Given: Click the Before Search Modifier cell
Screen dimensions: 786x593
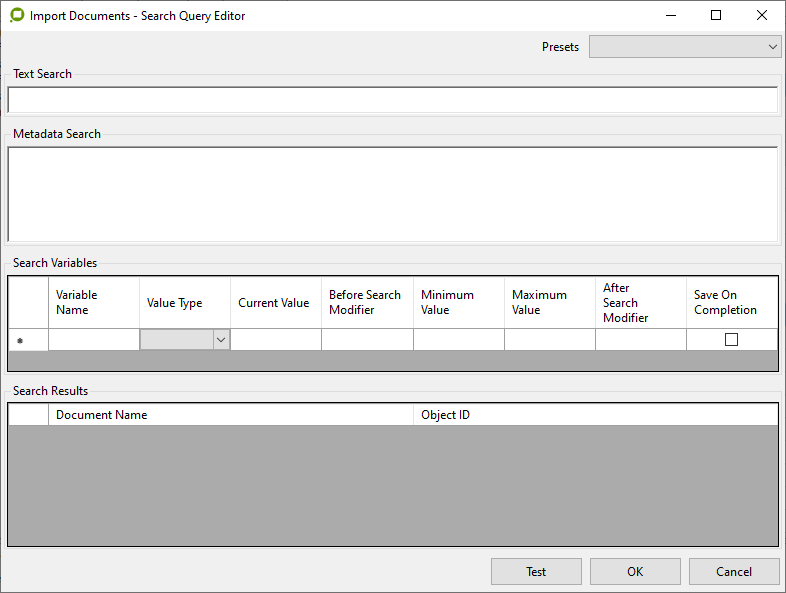Looking at the screenshot, I should pos(367,340).
